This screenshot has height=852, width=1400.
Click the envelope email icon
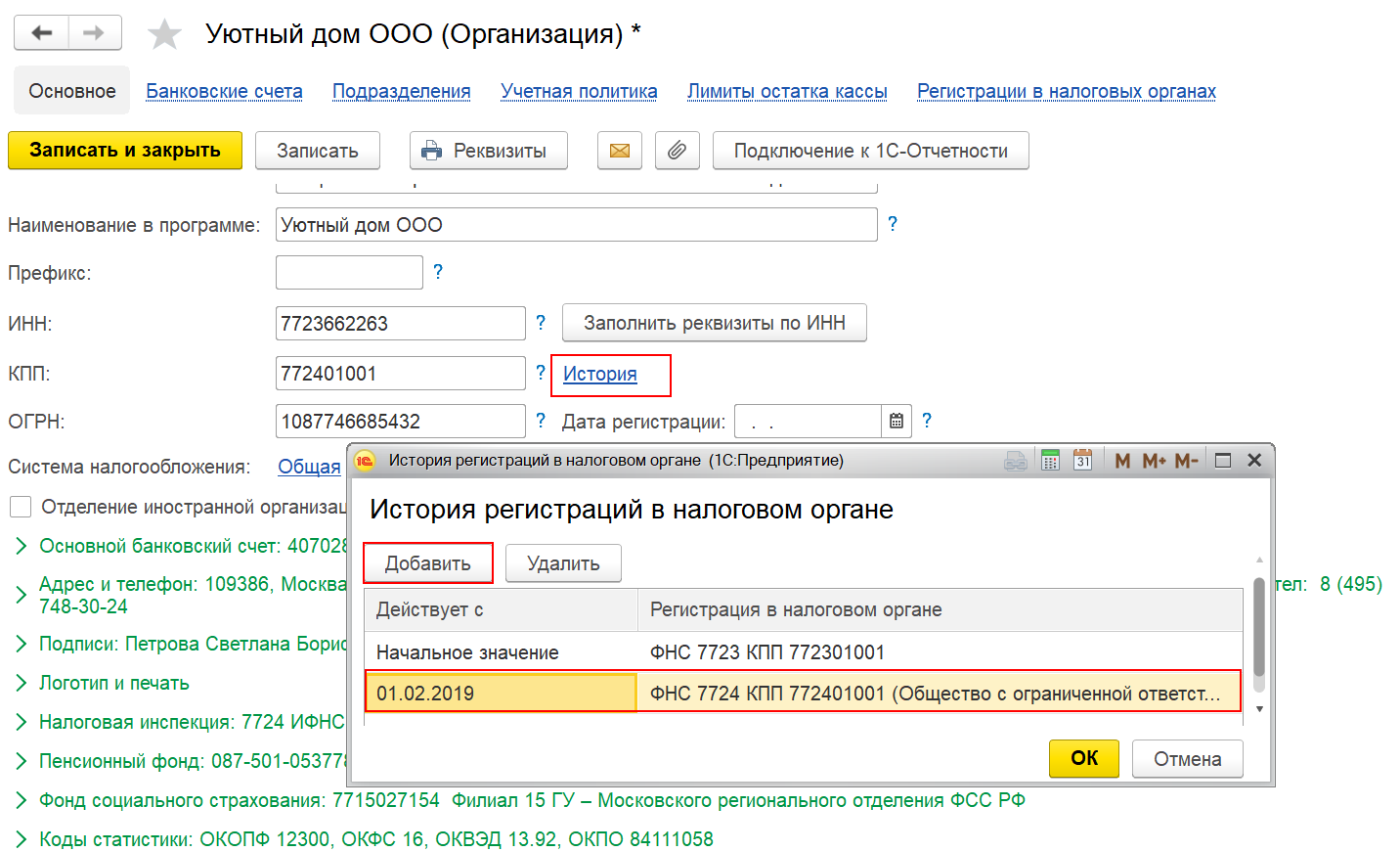[x=620, y=151]
